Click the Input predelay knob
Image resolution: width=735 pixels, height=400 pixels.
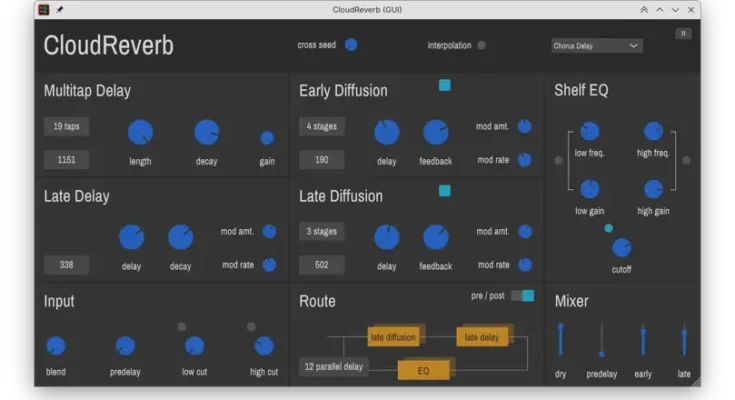coord(125,346)
